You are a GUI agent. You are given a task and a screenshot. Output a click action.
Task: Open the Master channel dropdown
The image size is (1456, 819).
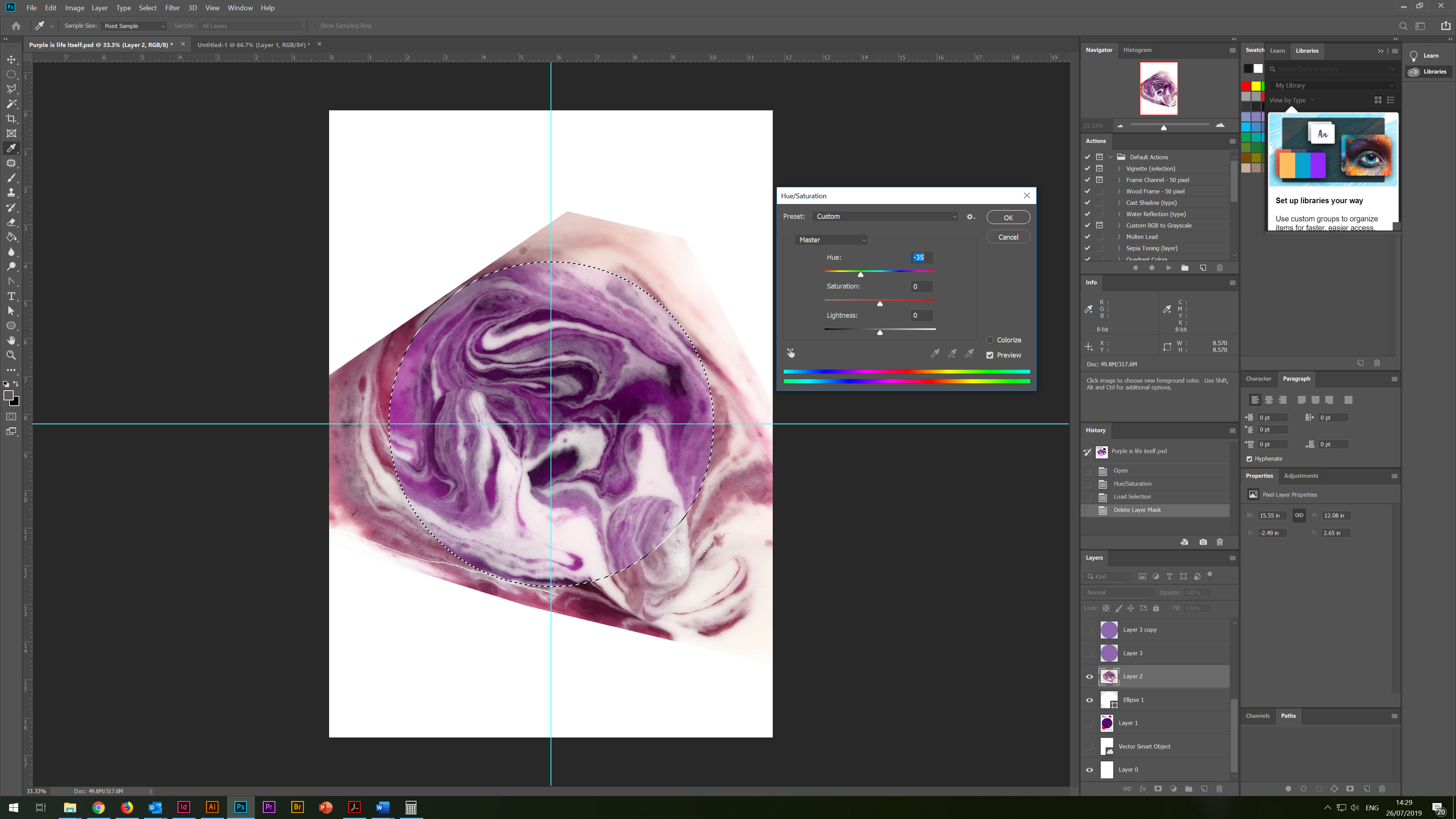[x=831, y=240]
